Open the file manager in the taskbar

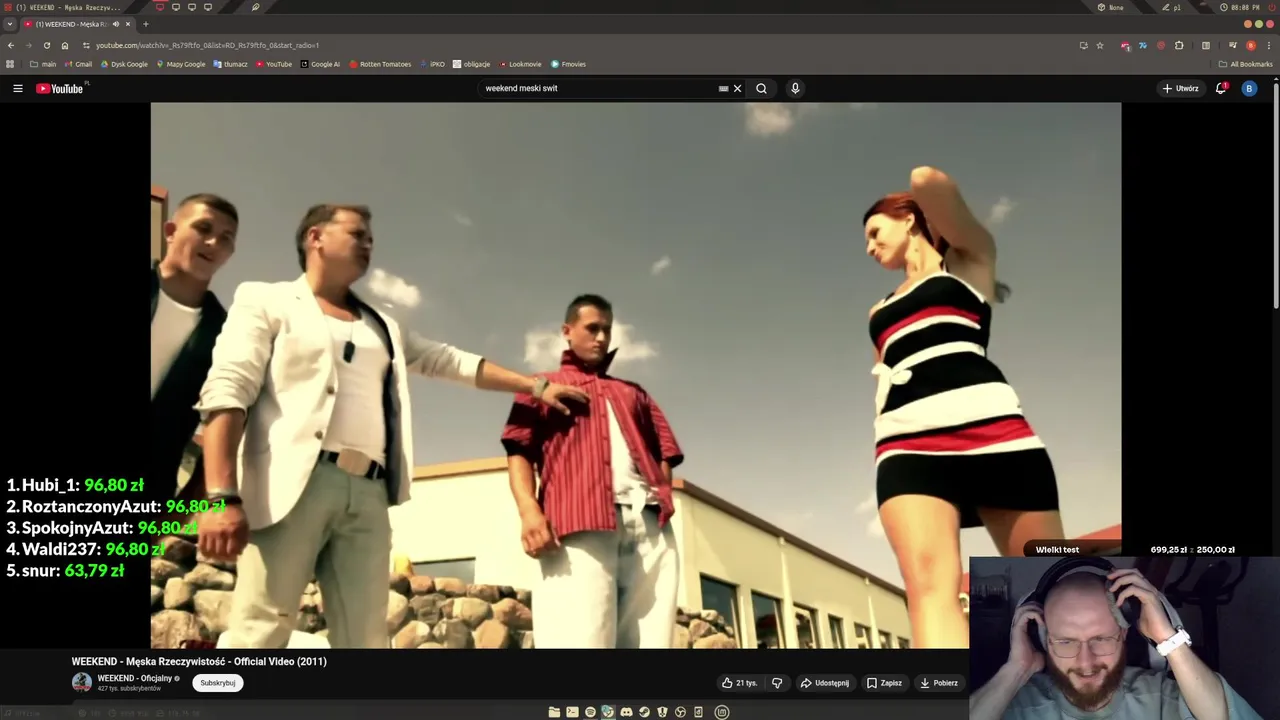(554, 712)
